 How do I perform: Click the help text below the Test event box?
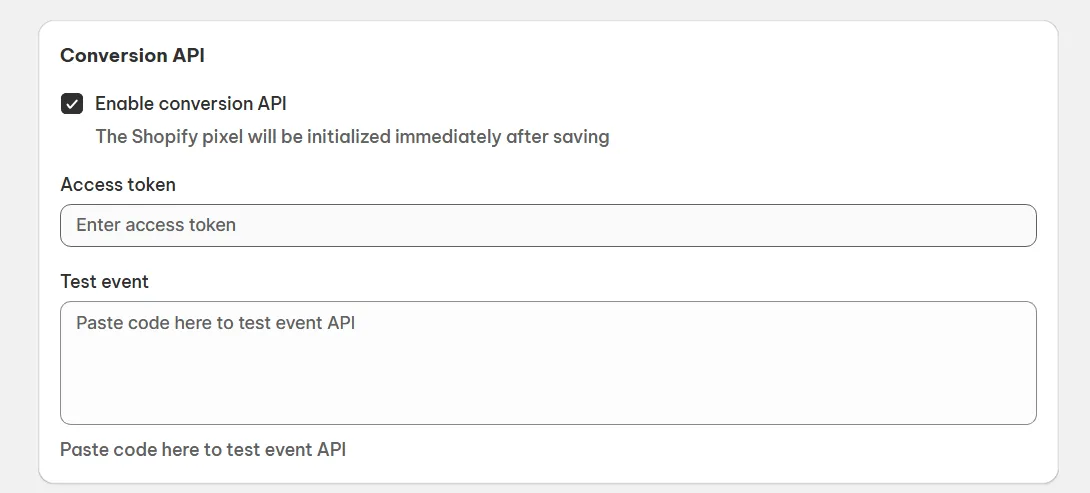click(x=203, y=449)
